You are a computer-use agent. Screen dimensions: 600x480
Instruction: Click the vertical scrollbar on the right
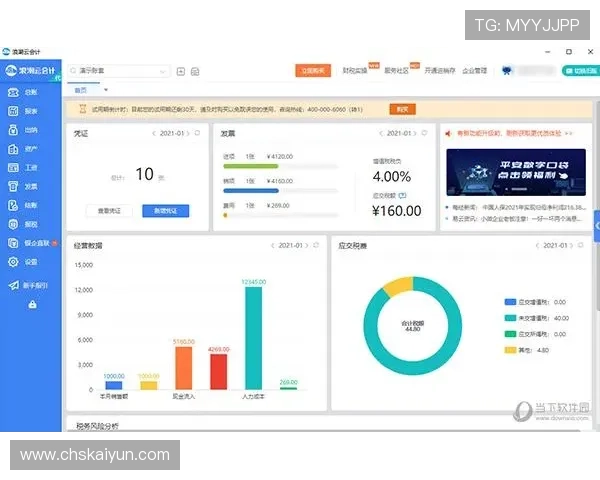(x=597, y=205)
